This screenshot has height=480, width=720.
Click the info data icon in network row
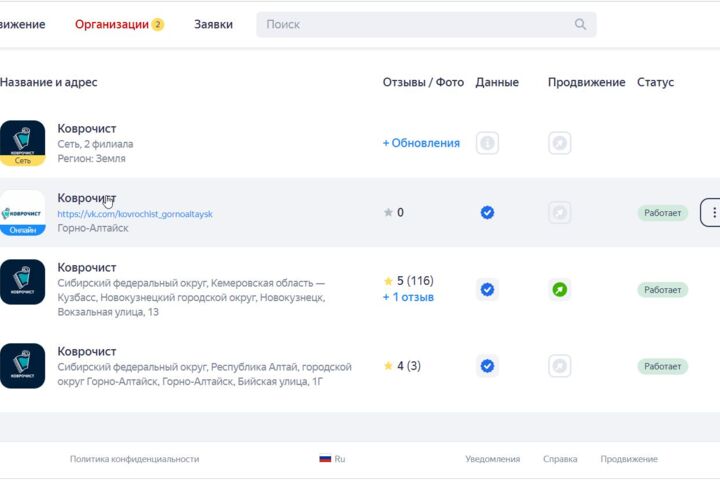point(487,143)
